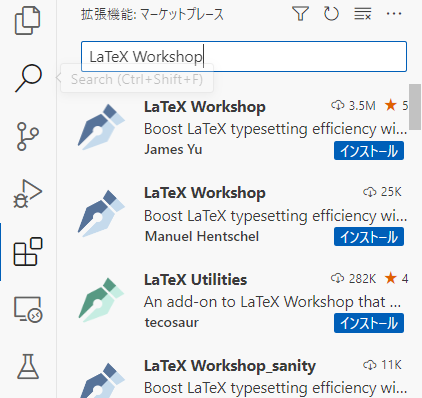422x398 pixels.
Task: Open the Testing flask icon
Action: (28, 367)
